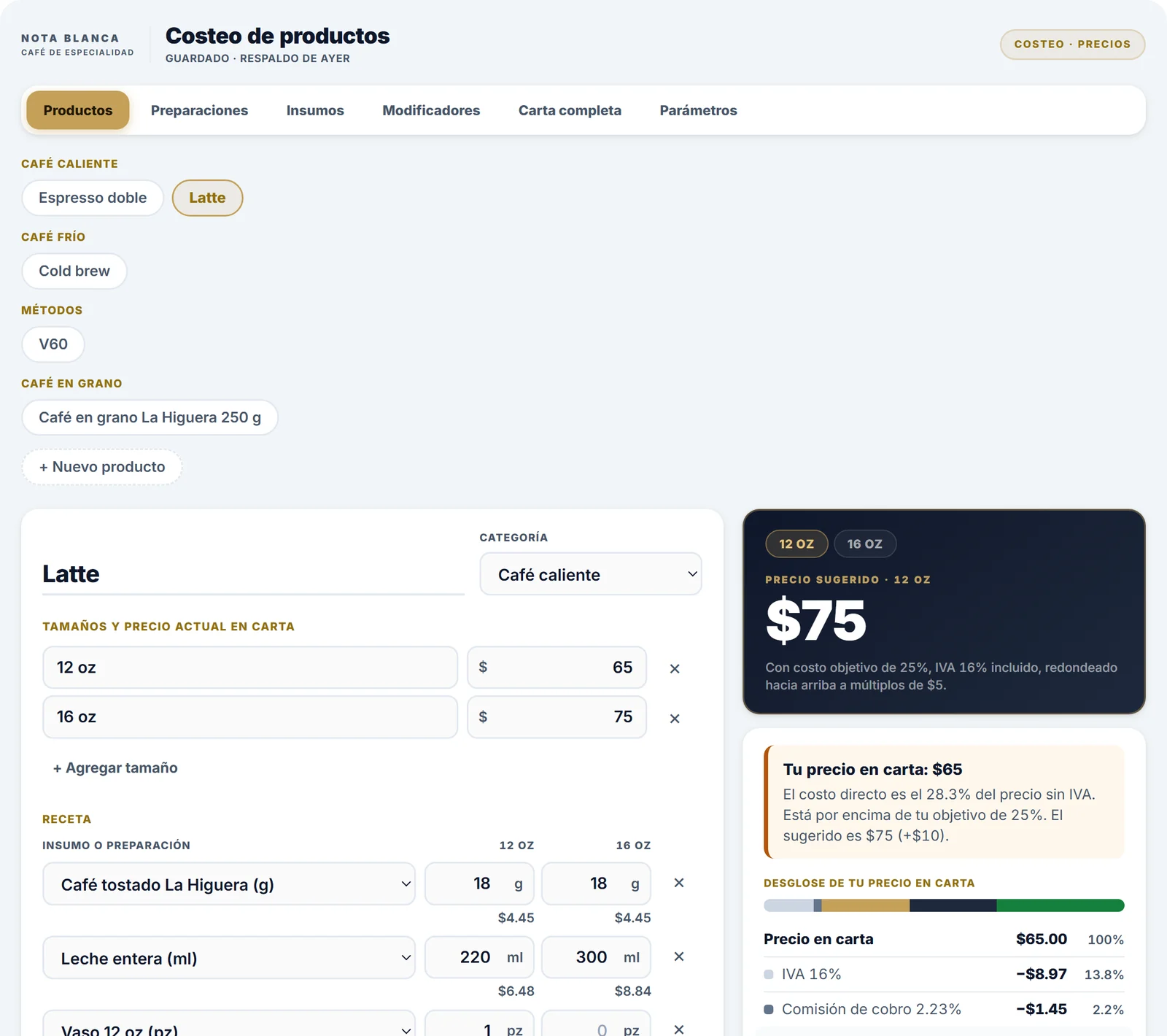Select the Latte product chip
1167x1036 pixels.
click(x=207, y=198)
